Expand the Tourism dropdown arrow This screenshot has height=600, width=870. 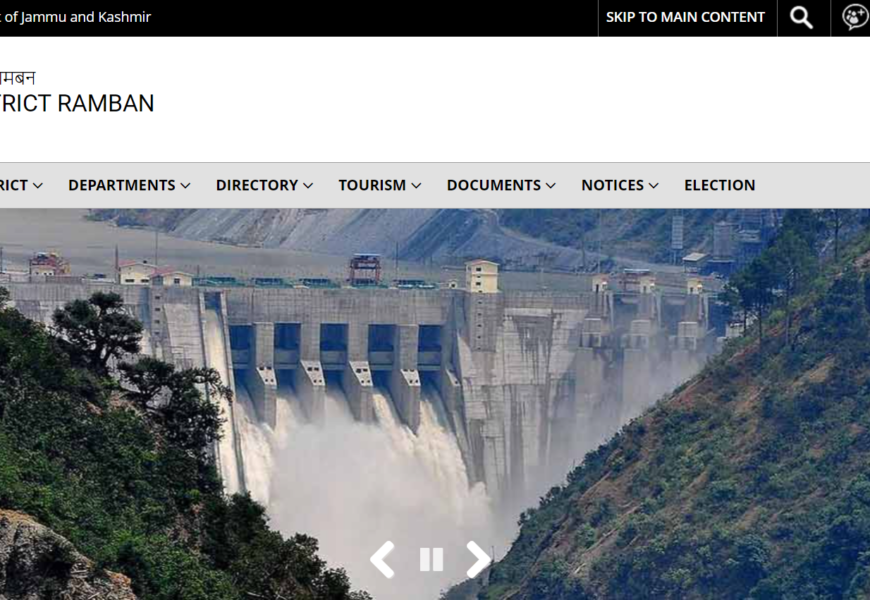[416, 186]
